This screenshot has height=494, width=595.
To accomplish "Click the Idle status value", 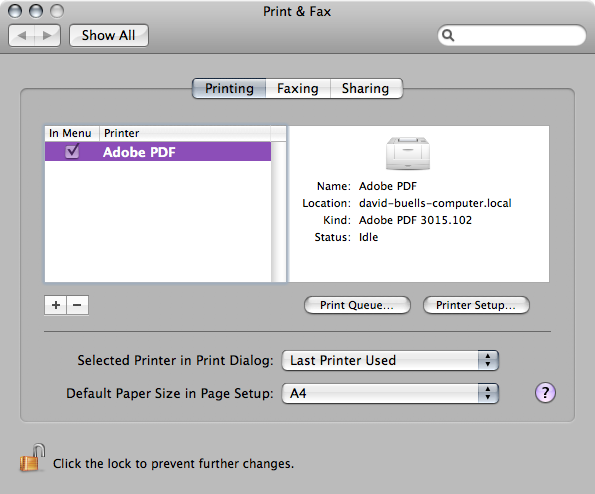I will point(368,237).
